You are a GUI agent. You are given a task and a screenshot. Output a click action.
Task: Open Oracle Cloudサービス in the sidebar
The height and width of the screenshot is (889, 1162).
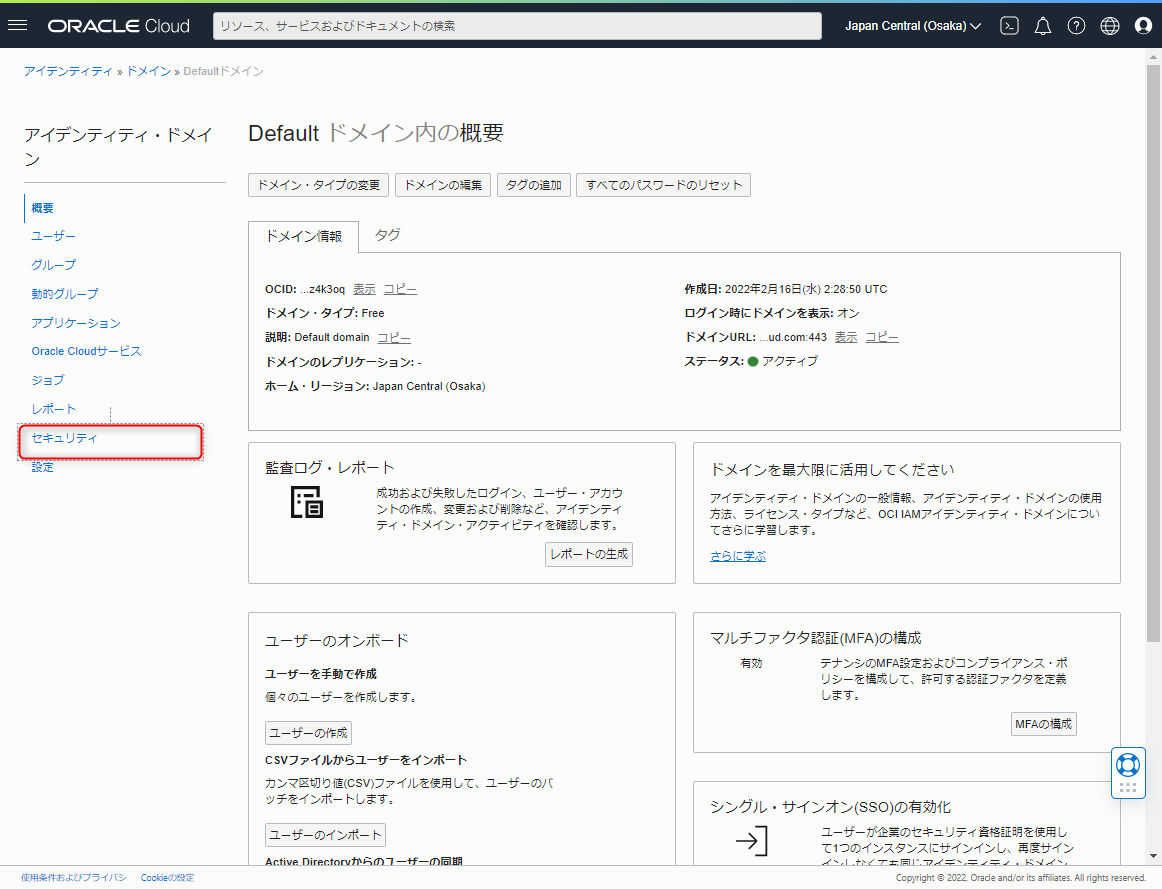[x=86, y=351]
